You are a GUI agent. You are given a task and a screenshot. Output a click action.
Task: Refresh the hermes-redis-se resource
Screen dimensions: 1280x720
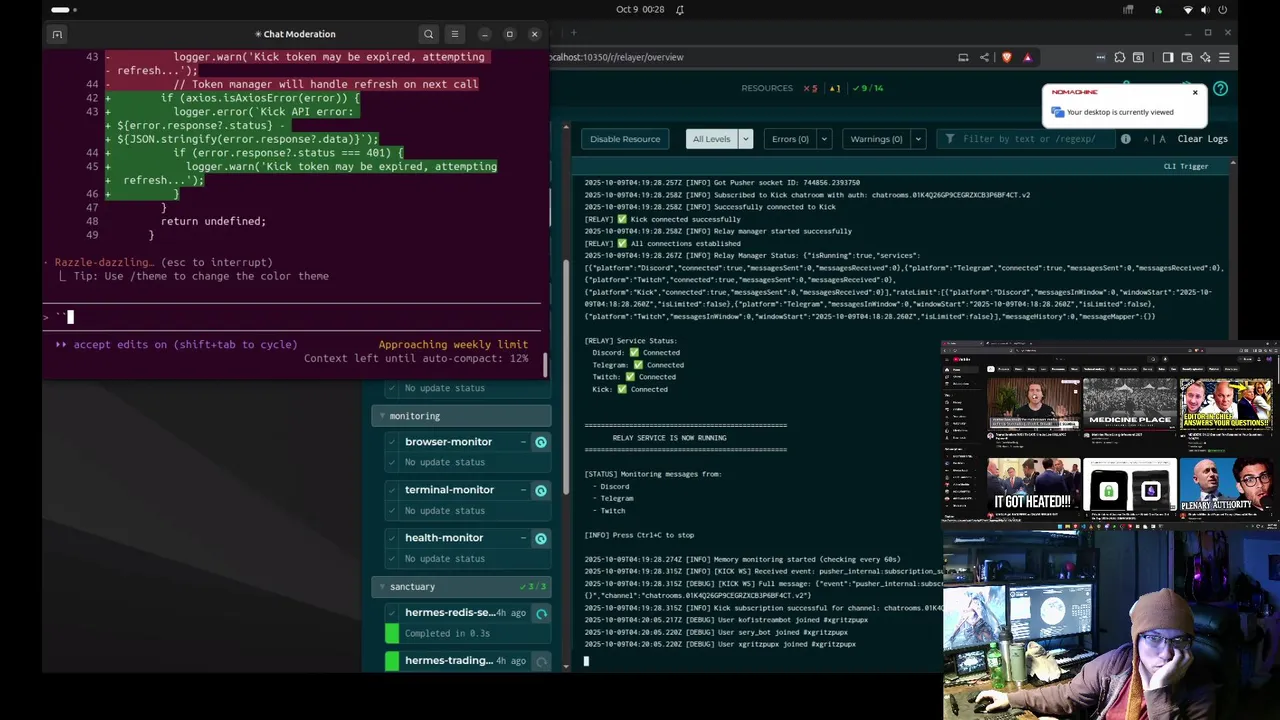[541, 613]
